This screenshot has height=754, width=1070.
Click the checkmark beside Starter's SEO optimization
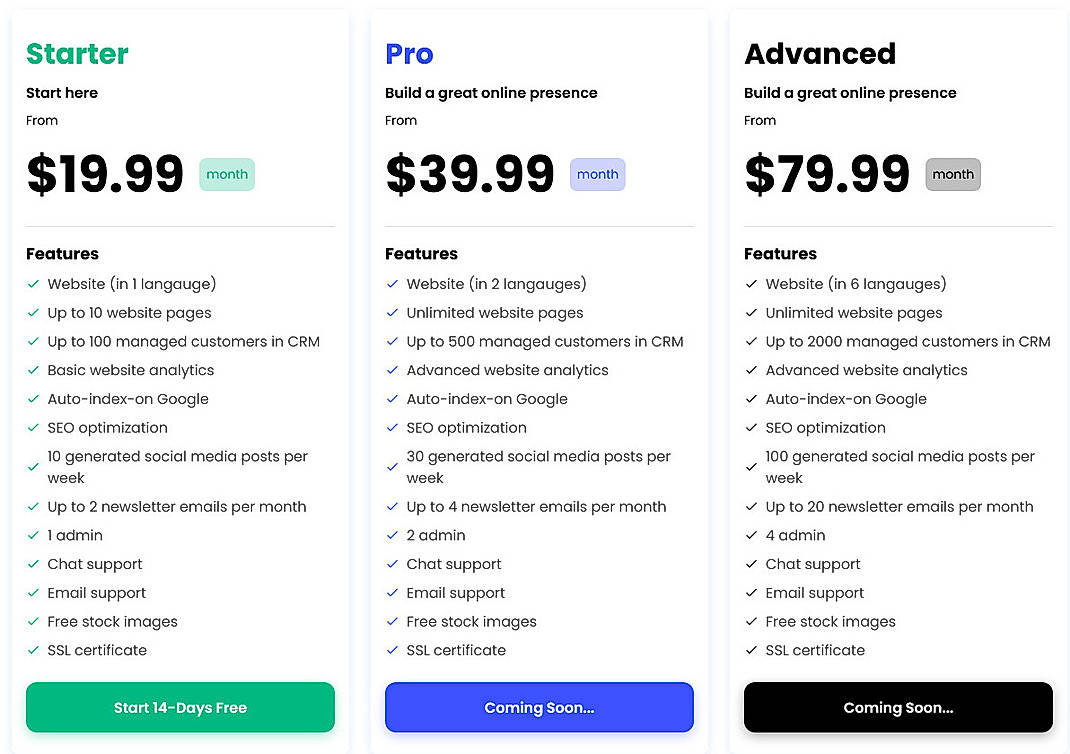[x=33, y=428]
